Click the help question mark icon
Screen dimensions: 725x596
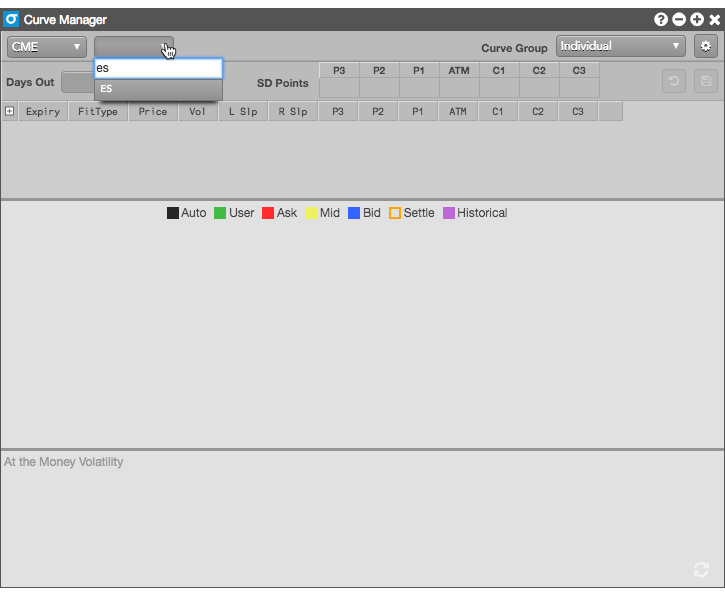pos(661,20)
